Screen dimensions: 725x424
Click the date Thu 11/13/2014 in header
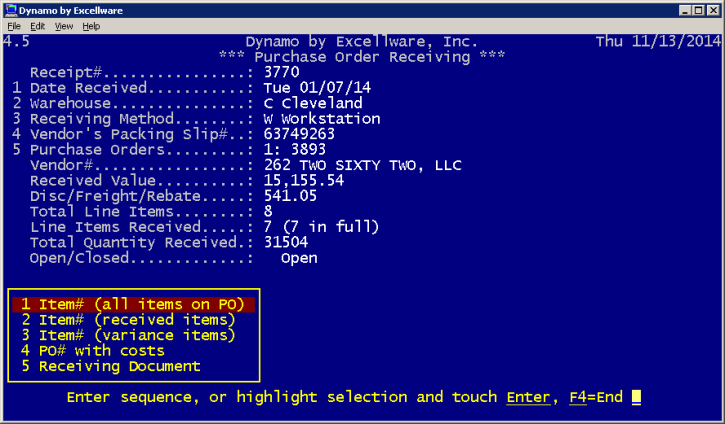pos(658,41)
